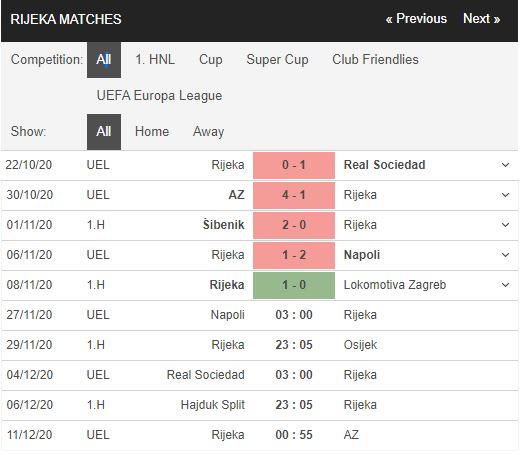Screen dimensions: 520x457
Task: Select the 1. HNL competition filter
Action: pos(155,60)
